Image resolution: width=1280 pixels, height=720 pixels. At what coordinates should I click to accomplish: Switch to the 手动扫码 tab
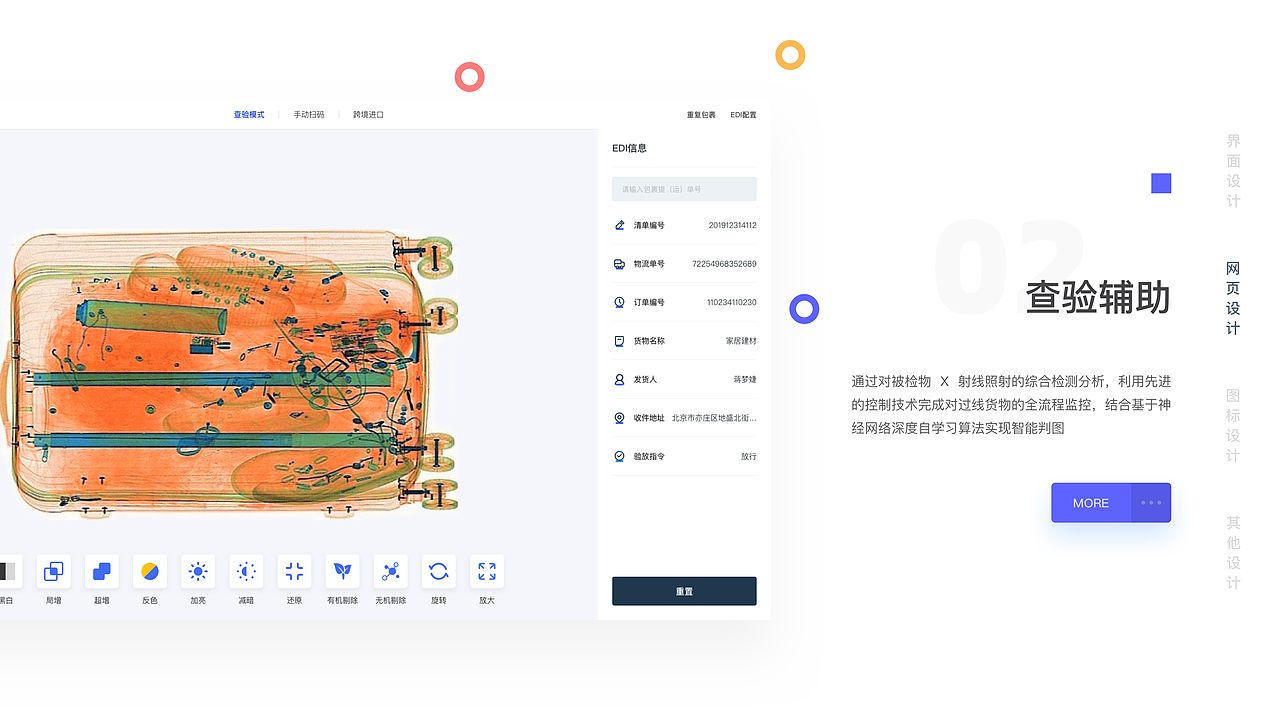(308, 114)
